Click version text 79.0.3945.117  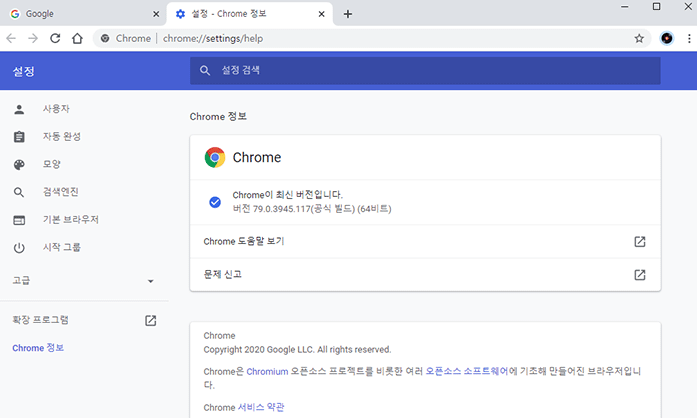pos(282,209)
